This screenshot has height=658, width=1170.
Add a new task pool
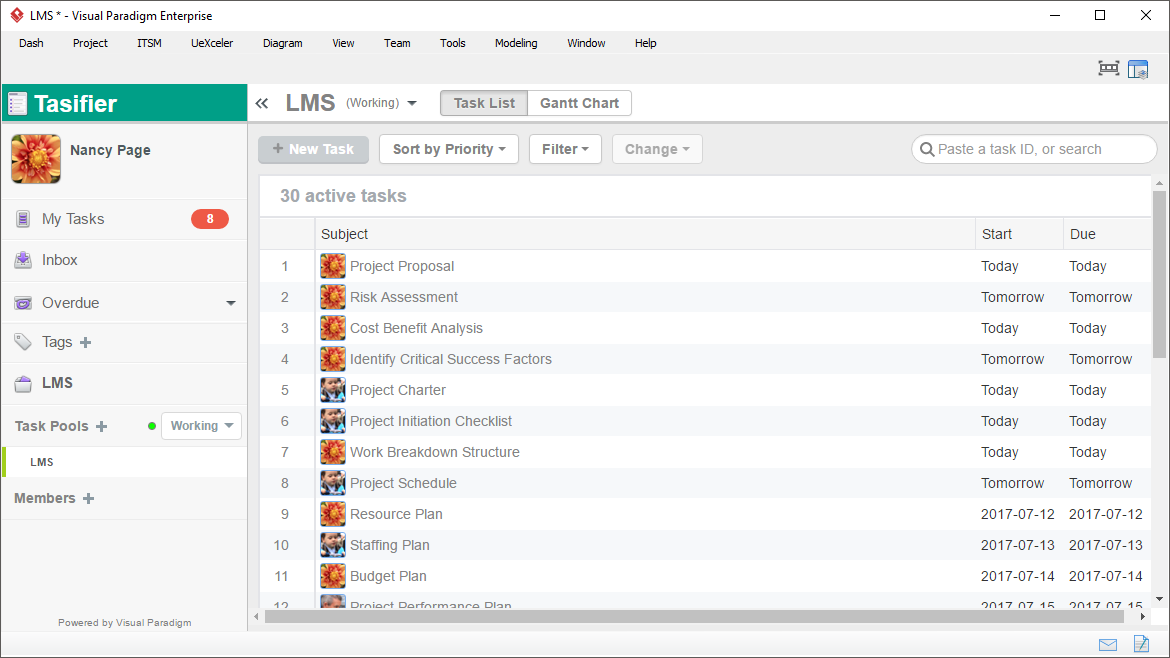(101, 426)
